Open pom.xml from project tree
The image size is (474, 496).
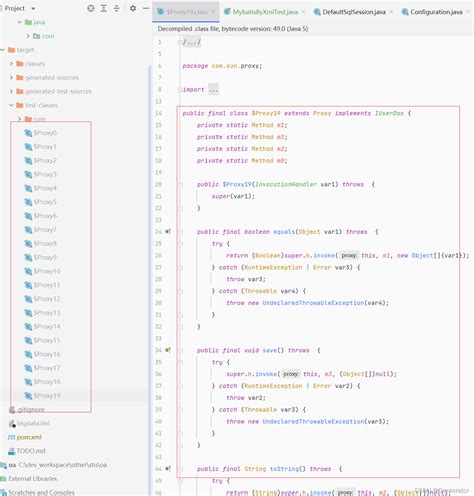[25, 437]
